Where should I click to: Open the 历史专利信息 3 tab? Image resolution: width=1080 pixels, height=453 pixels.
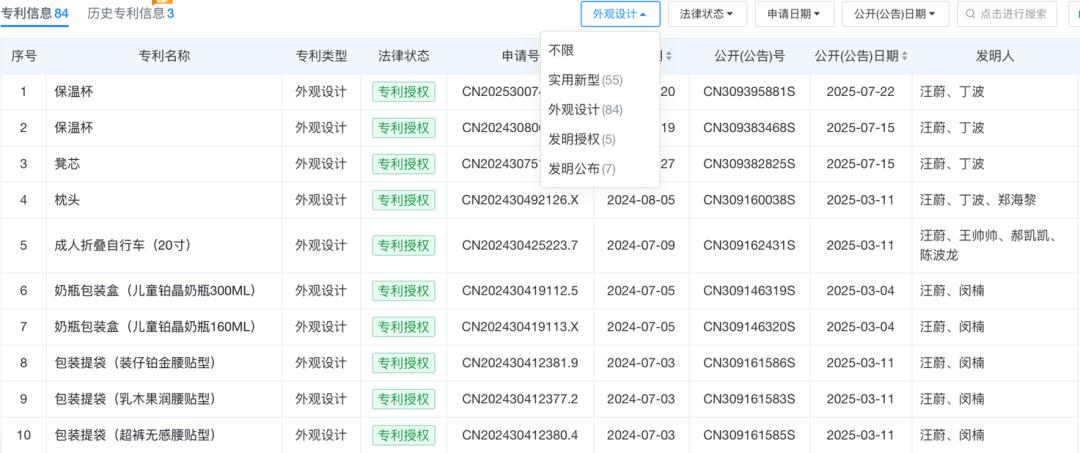(x=131, y=13)
